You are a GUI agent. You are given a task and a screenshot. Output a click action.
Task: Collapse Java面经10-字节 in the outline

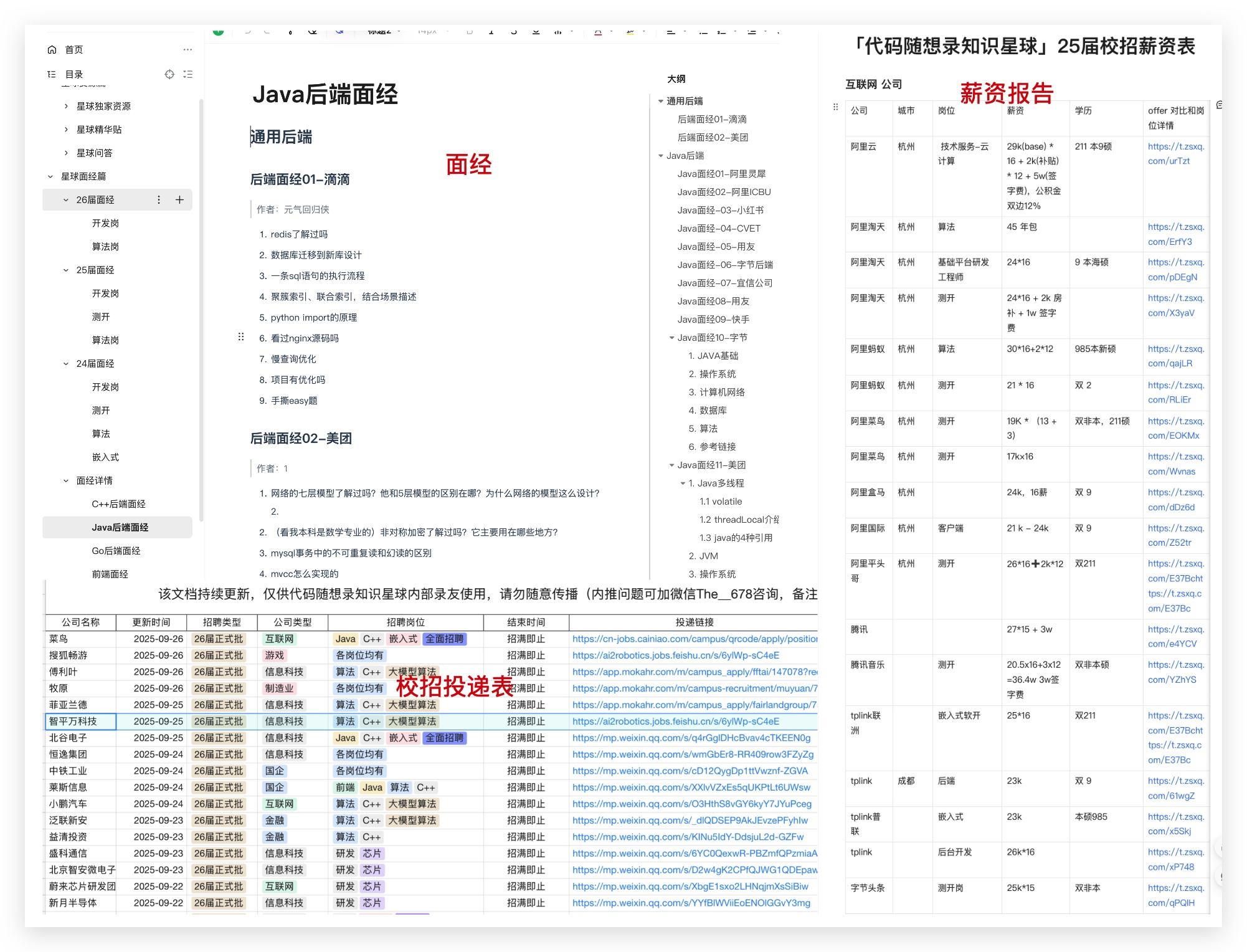click(x=671, y=338)
